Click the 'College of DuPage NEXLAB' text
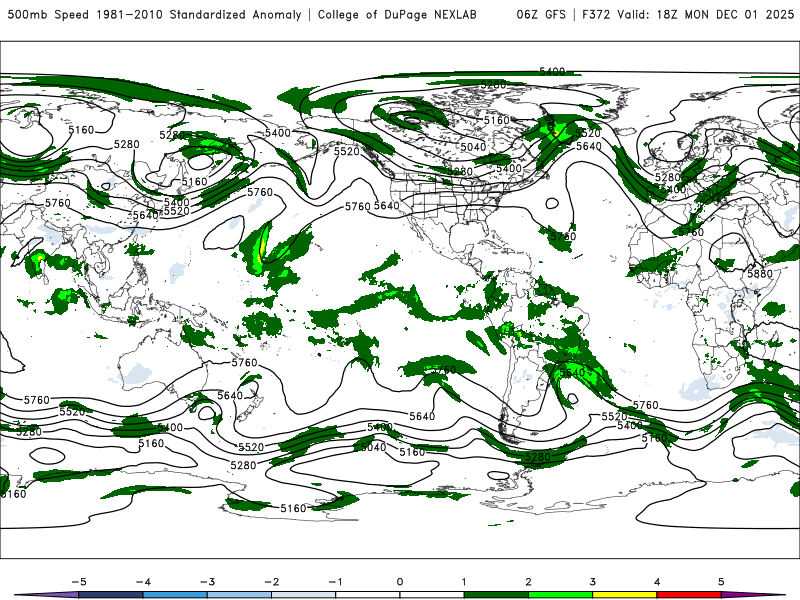This screenshot has width=800, height=600. click(x=397, y=15)
